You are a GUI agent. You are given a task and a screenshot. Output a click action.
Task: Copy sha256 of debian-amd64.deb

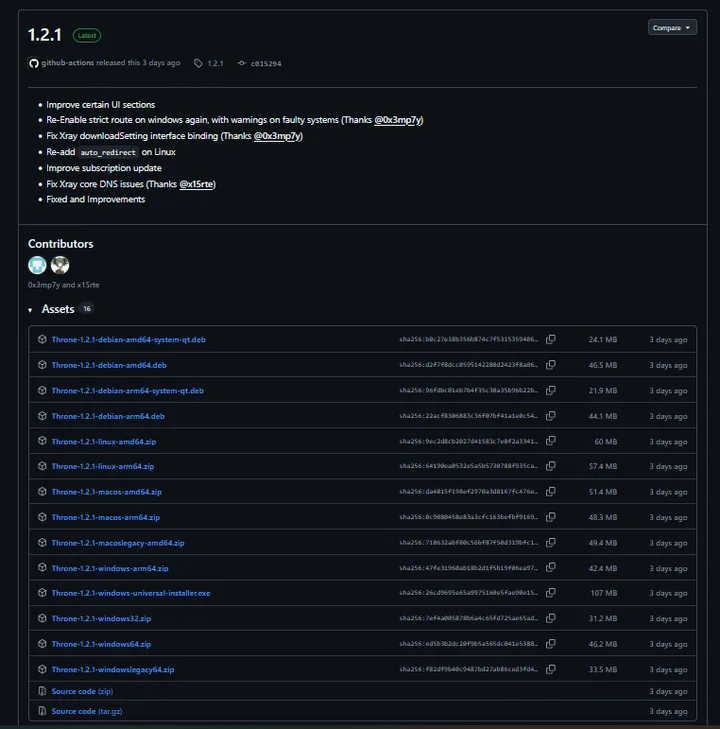click(551, 364)
